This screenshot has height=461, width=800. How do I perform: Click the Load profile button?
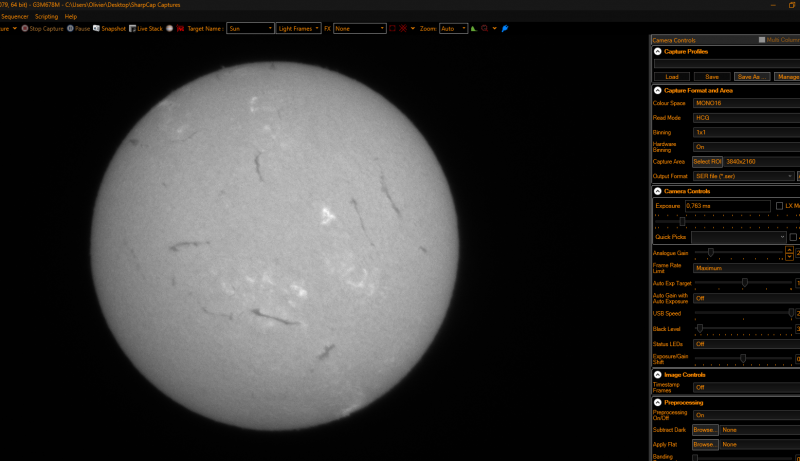coord(672,76)
